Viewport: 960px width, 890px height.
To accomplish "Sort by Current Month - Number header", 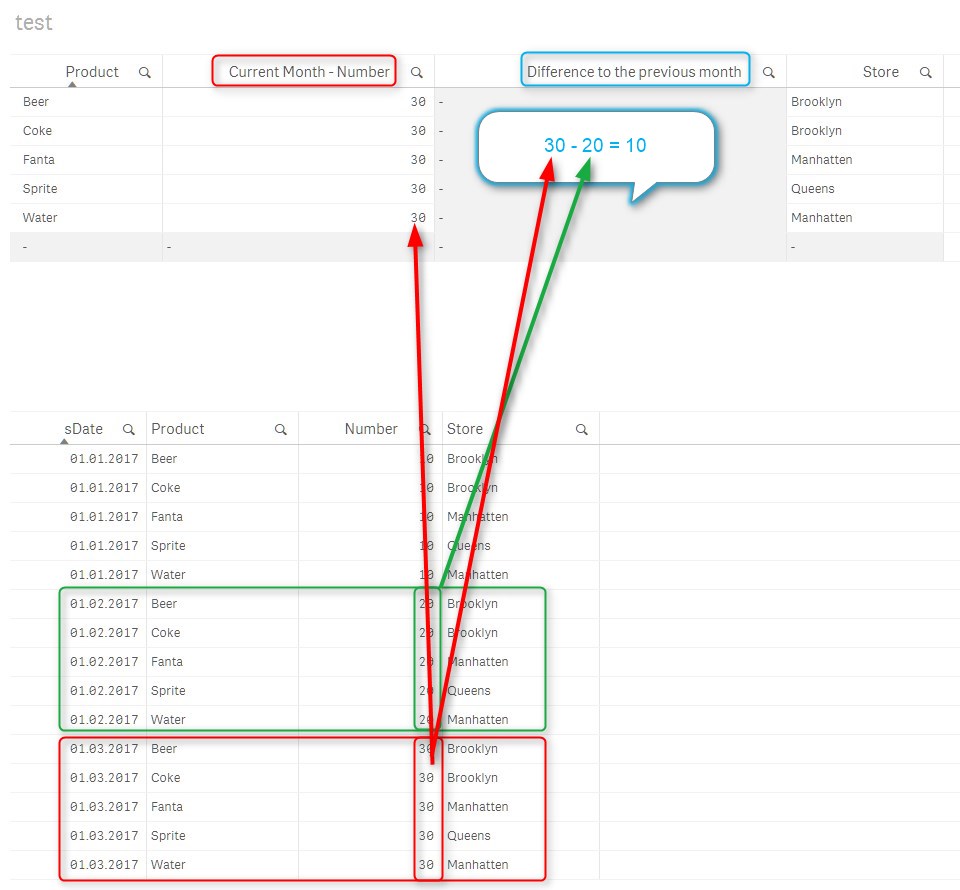I will tap(309, 72).
